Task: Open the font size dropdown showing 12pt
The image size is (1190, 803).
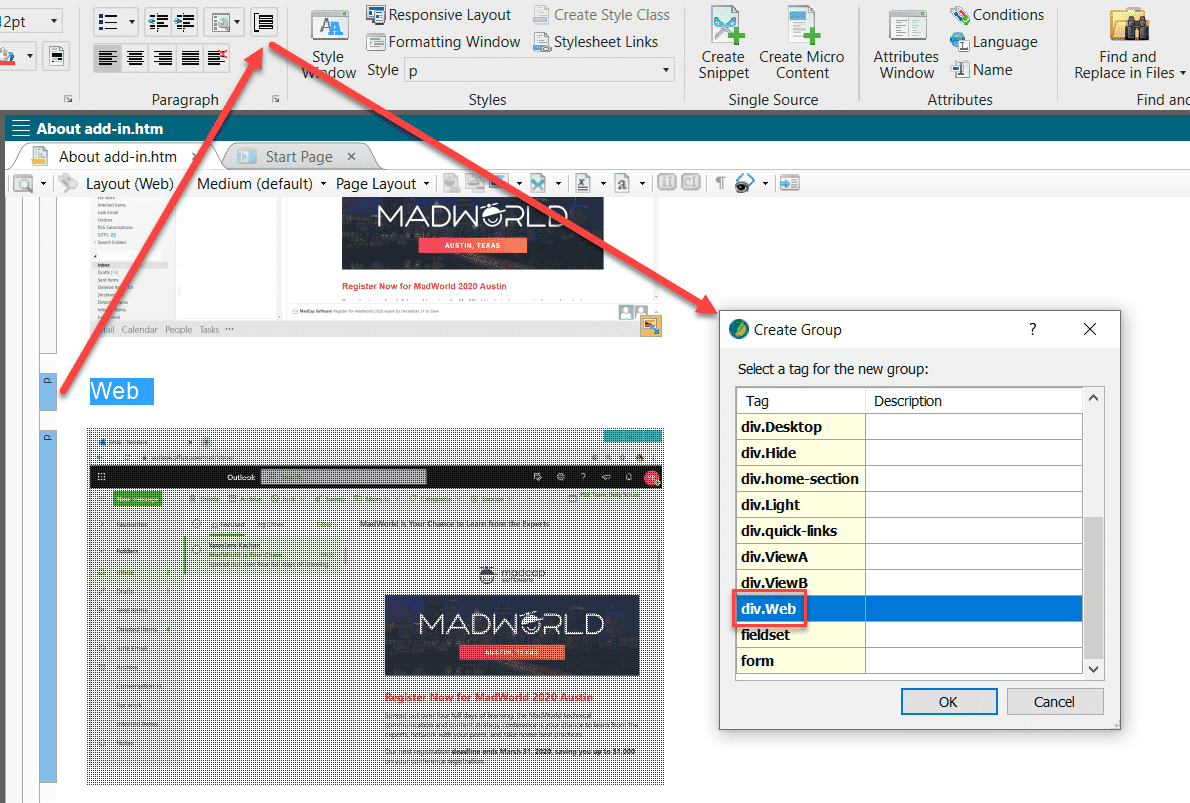Action: coord(54,21)
